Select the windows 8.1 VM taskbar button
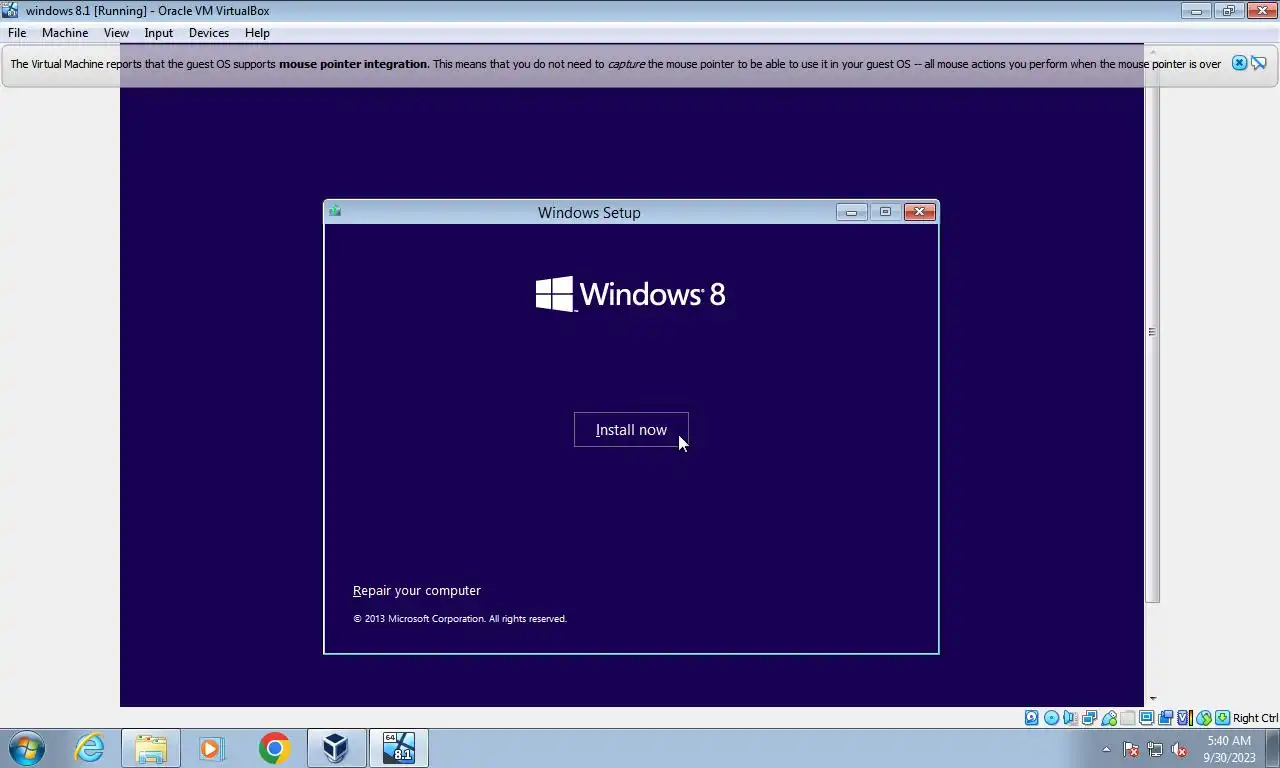Image resolution: width=1280 pixels, height=768 pixels. (x=399, y=748)
